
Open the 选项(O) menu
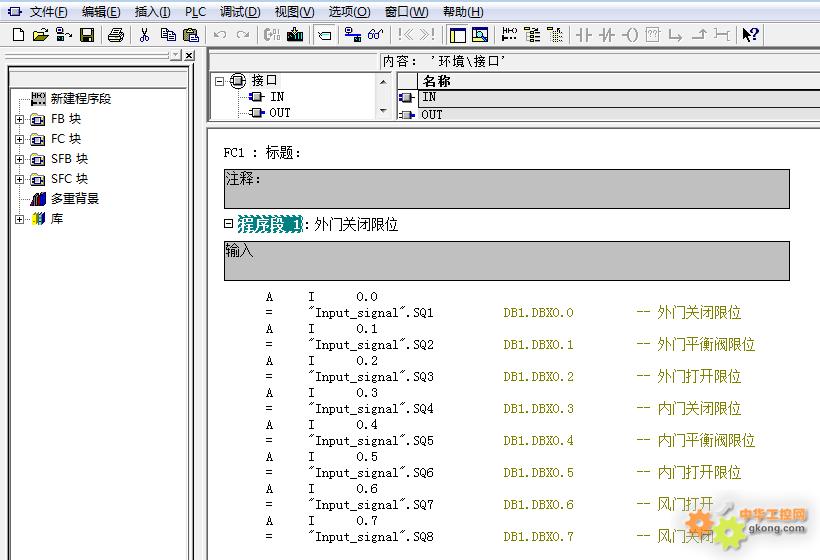[349, 12]
